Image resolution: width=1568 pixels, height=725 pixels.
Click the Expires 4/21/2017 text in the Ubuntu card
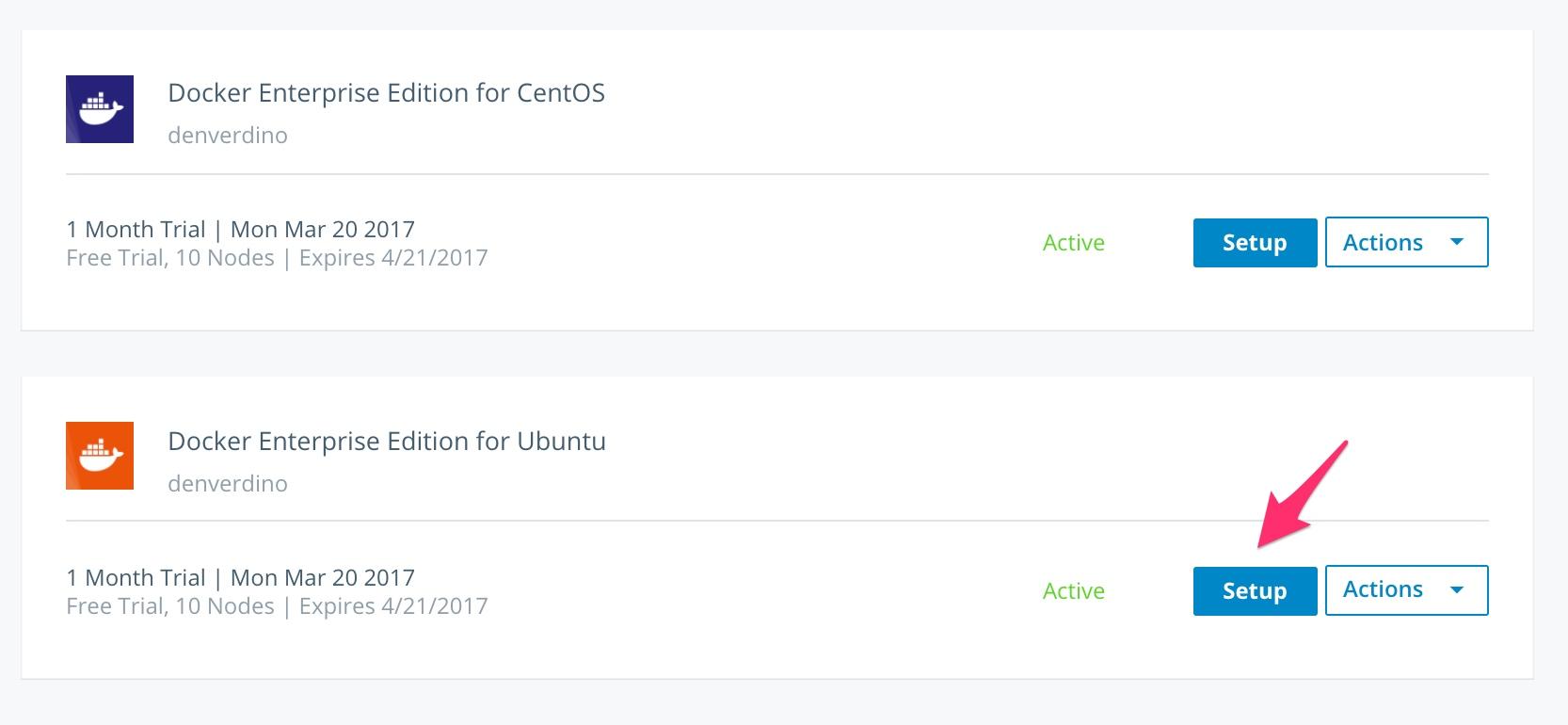pyautogui.click(x=393, y=606)
